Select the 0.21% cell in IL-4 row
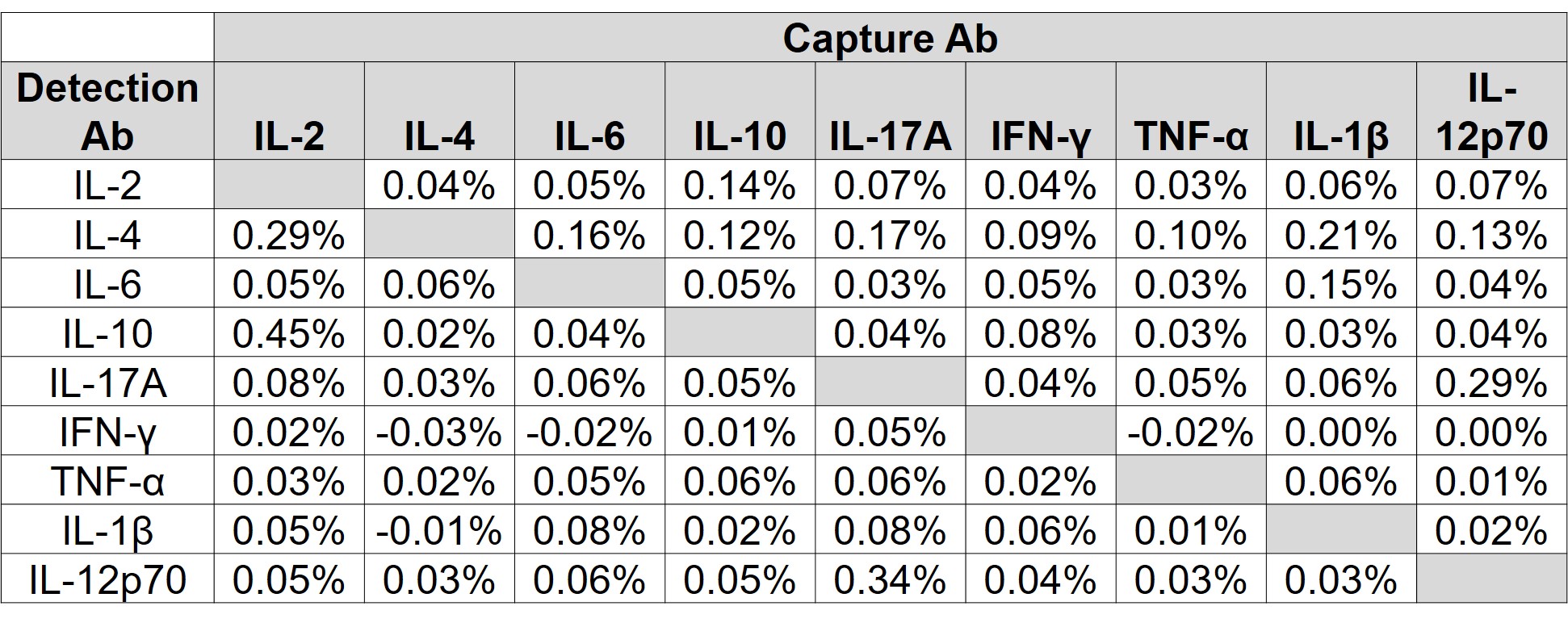 [1340, 236]
